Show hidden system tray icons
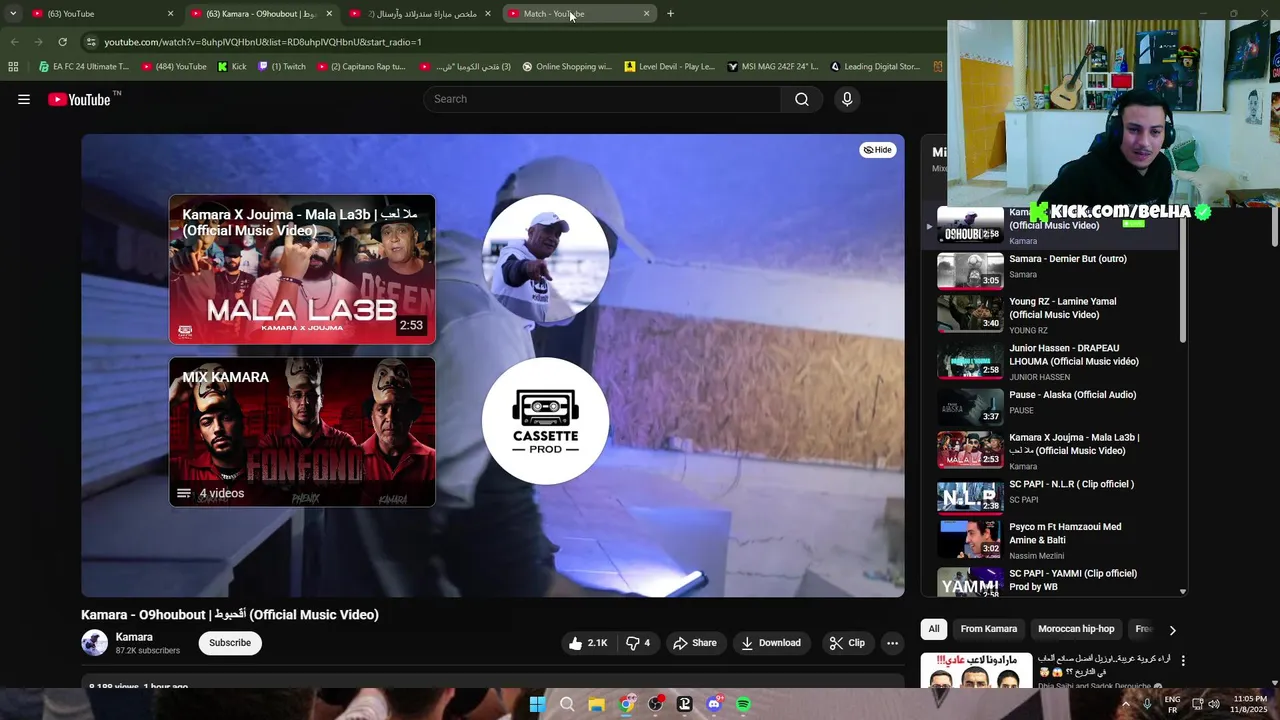This screenshot has height=720, width=1280. click(1126, 704)
